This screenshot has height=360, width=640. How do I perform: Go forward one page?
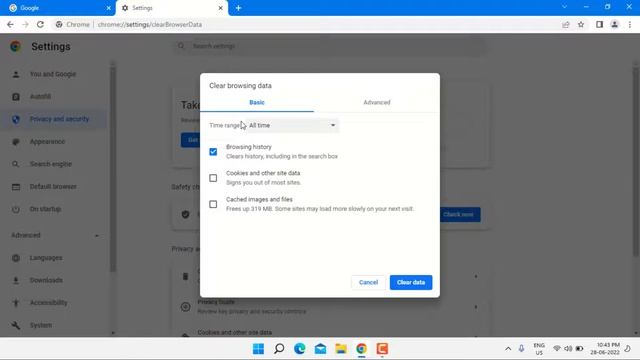pyautogui.click(x=25, y=24)
